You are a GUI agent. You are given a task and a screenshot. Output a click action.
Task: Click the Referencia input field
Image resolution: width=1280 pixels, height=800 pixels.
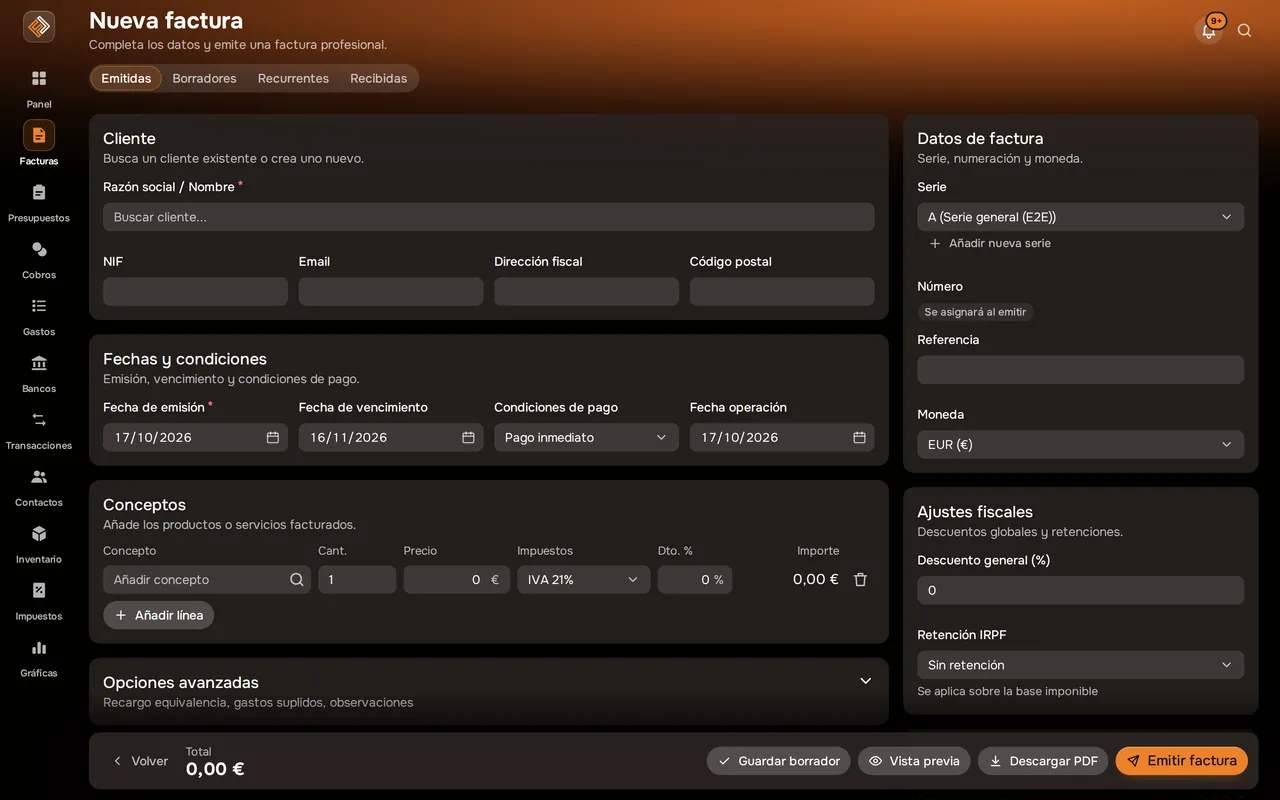(x=1080, y=370)
